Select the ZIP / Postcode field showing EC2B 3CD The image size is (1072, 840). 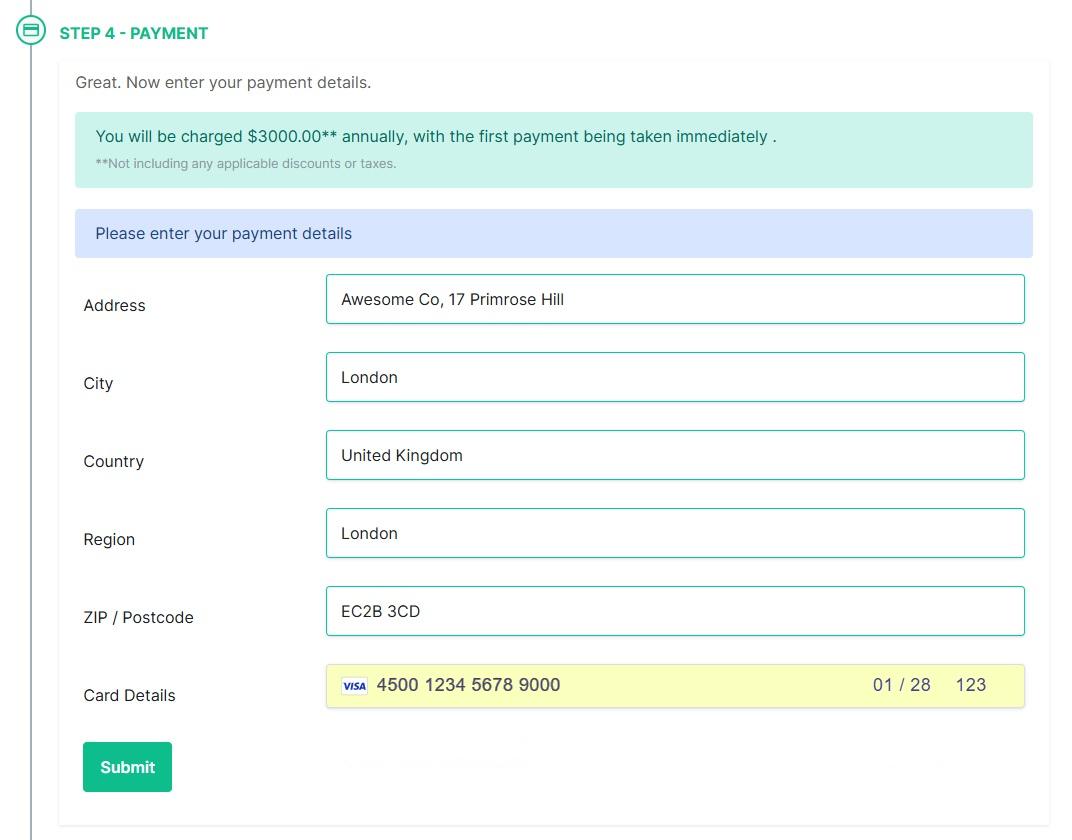coord(675,611)
